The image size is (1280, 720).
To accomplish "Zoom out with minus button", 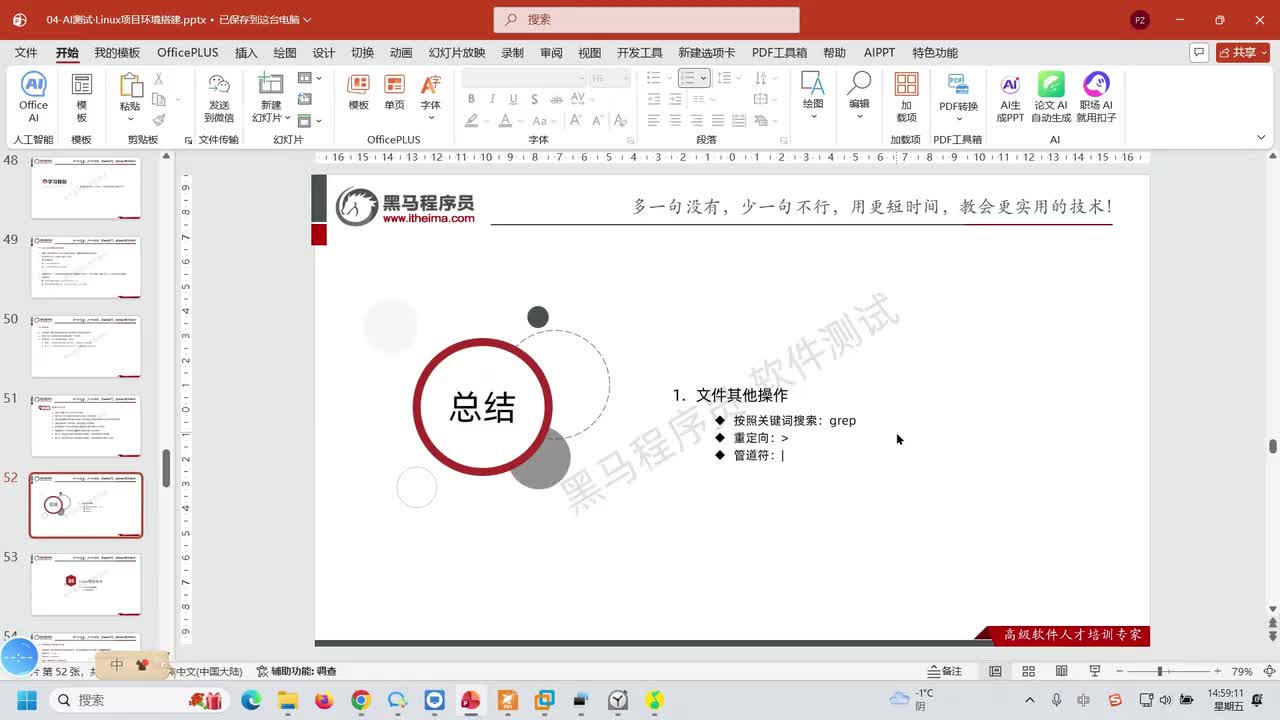I will 1120,671.
